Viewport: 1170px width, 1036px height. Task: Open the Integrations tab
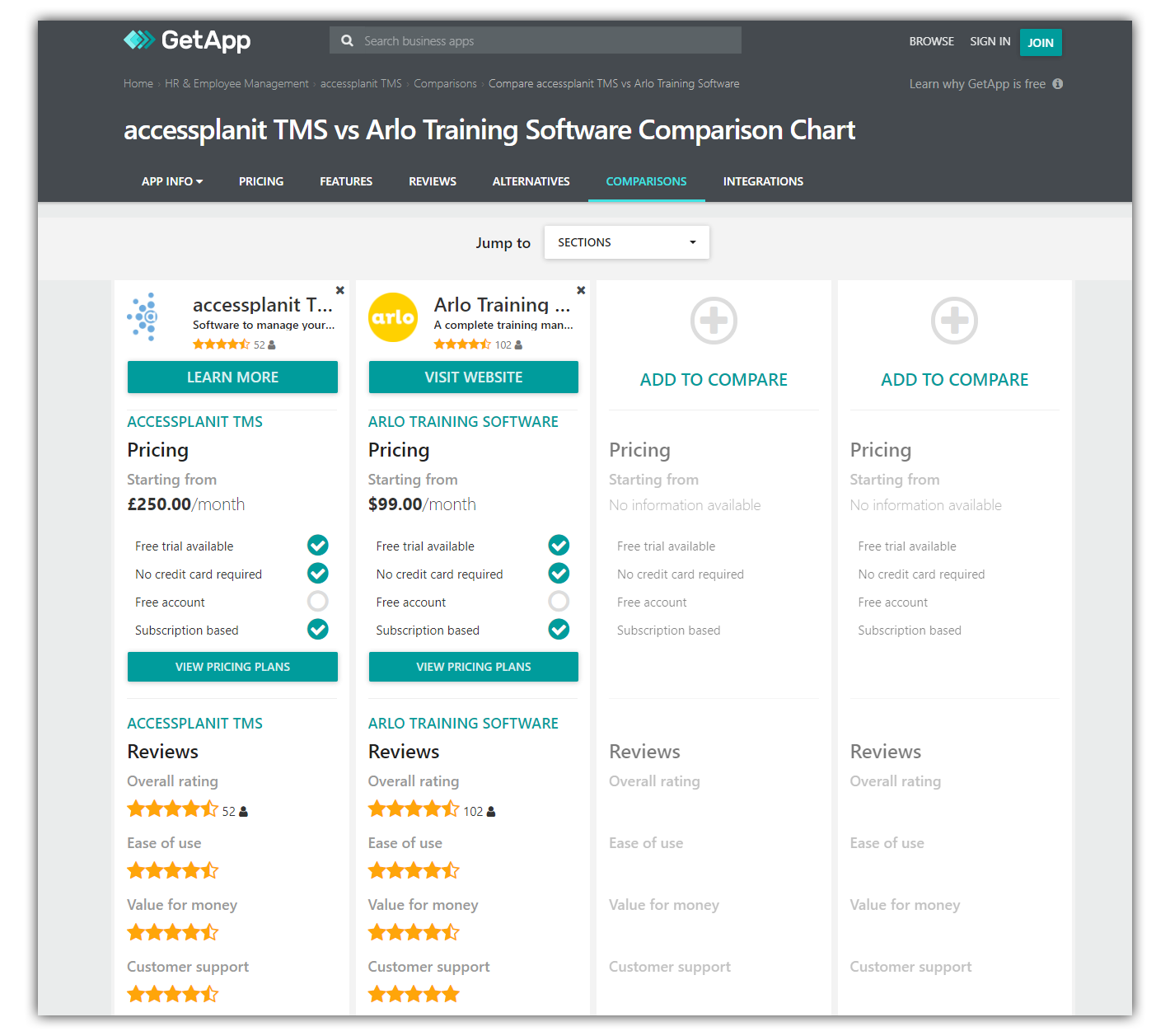(x=763, y=181)
